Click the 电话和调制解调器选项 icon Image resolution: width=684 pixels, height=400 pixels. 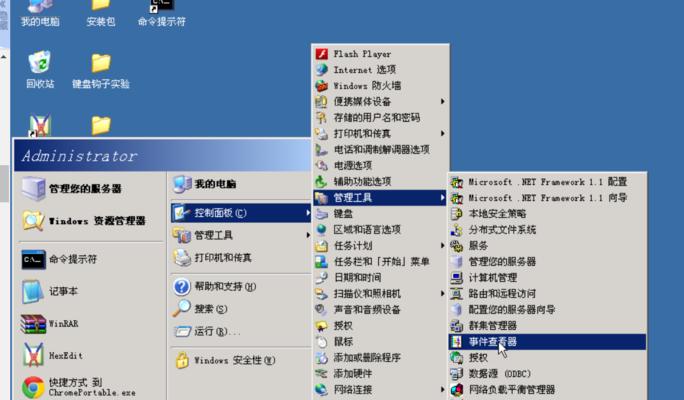[322, 150]
